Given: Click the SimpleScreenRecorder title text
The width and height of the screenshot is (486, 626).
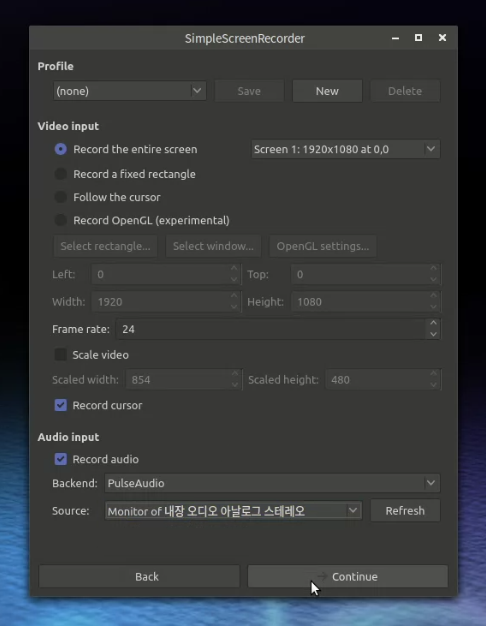Looking at the screenshot, I should click(x=245, y=39).
